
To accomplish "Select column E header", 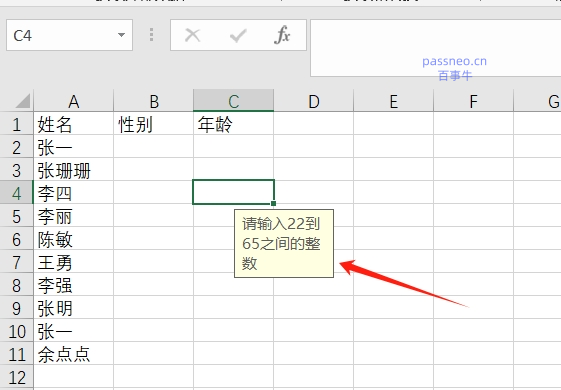I will pyautogui.click(x=394, y=101).
